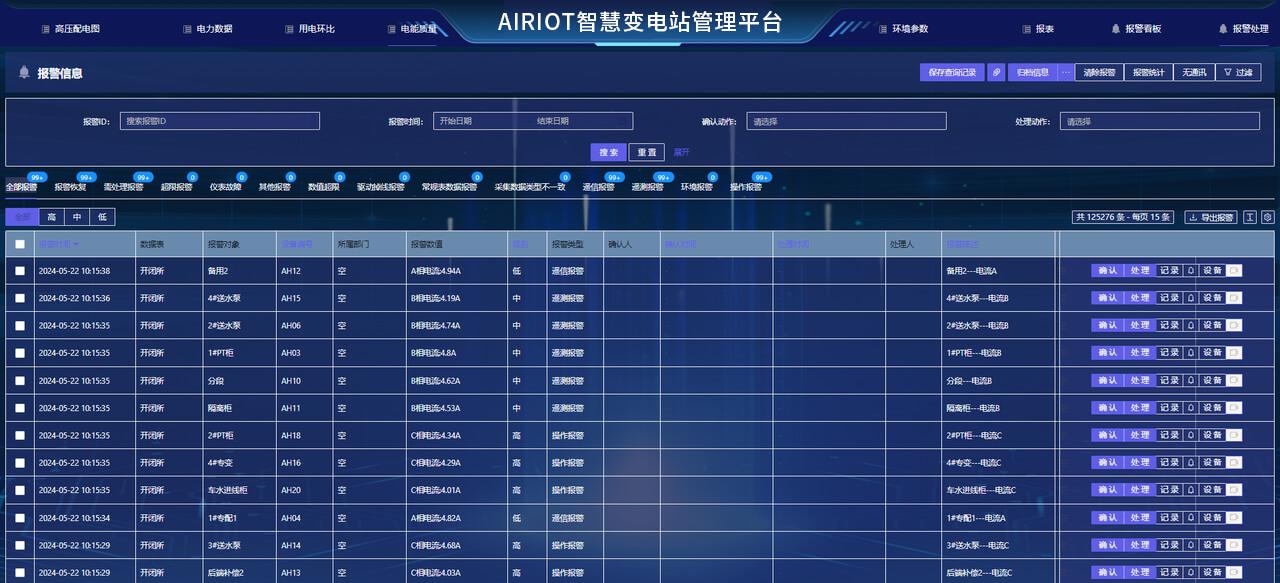Click the video icon in the 4#送水泵 row

[x=1234, y=297]
